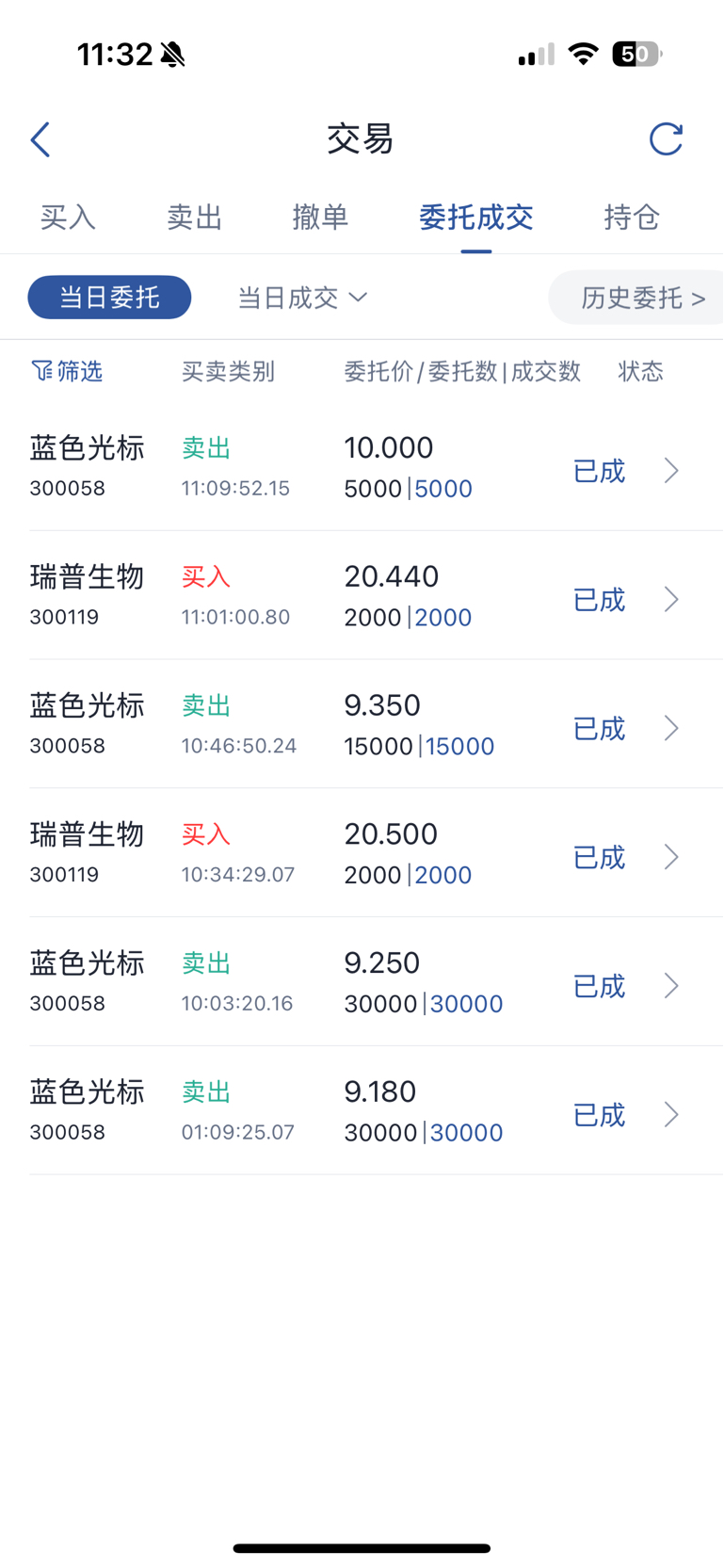
Task: Open the 筛选 filter icon
Action: (43, 371)
